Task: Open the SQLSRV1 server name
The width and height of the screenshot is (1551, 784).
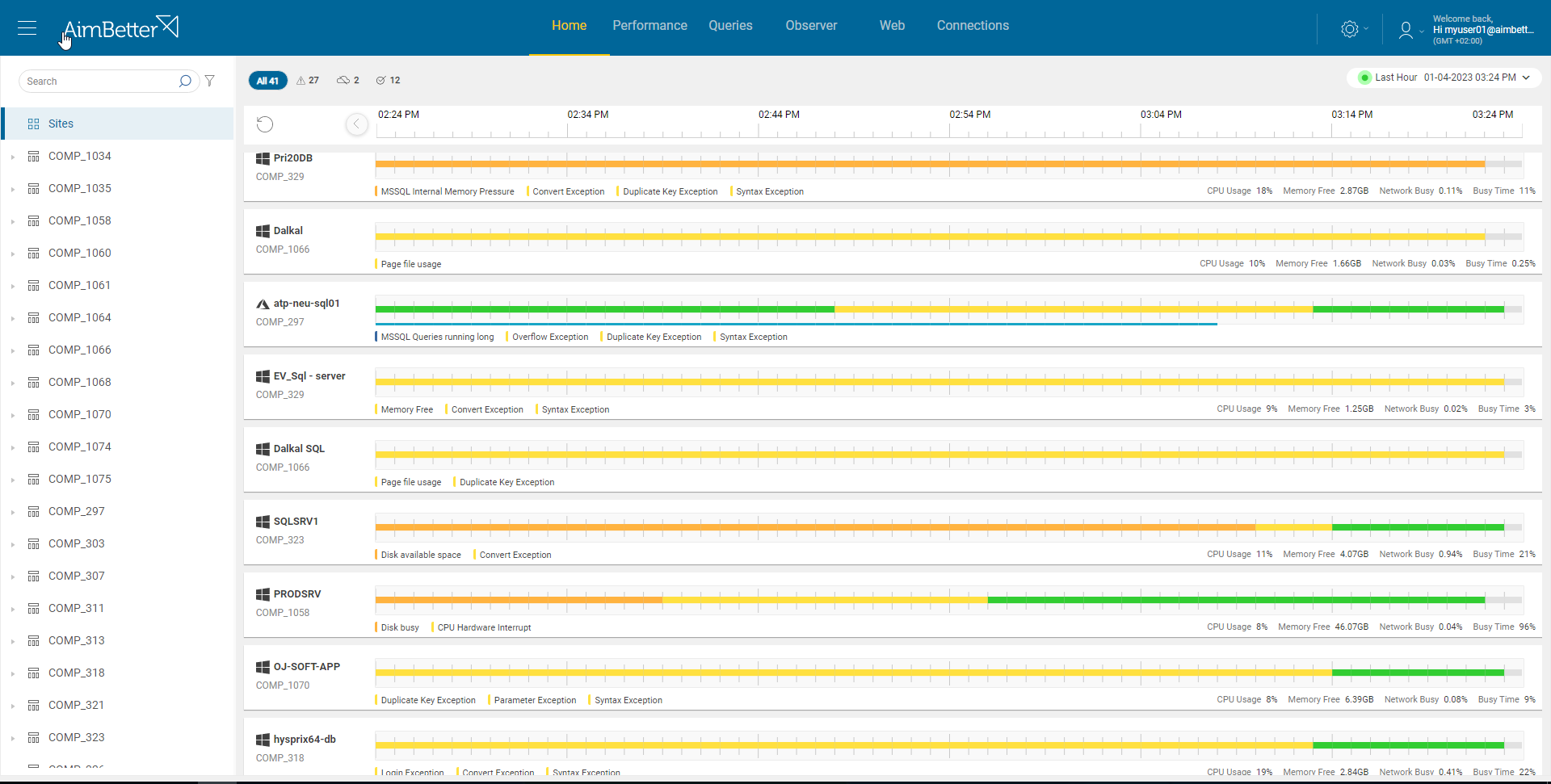Action: [296, 522]
